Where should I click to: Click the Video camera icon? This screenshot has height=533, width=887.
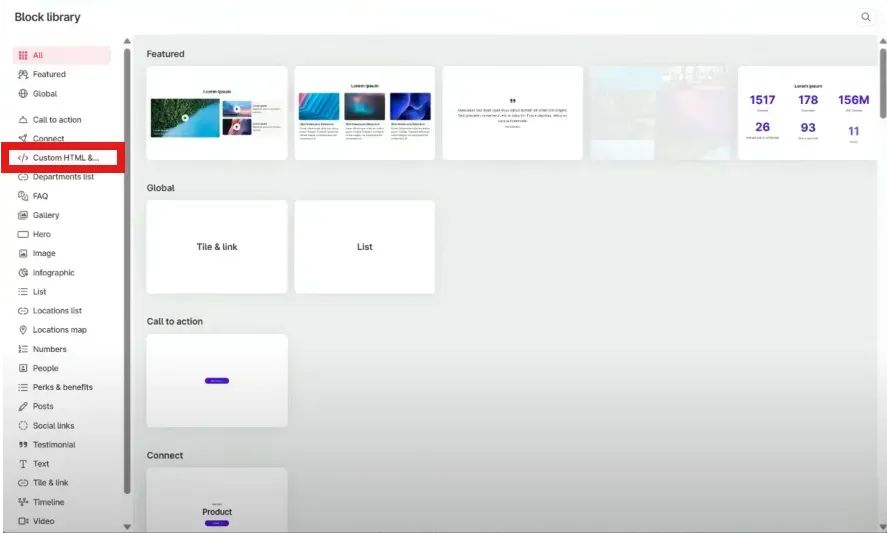(x=23, y=522)
